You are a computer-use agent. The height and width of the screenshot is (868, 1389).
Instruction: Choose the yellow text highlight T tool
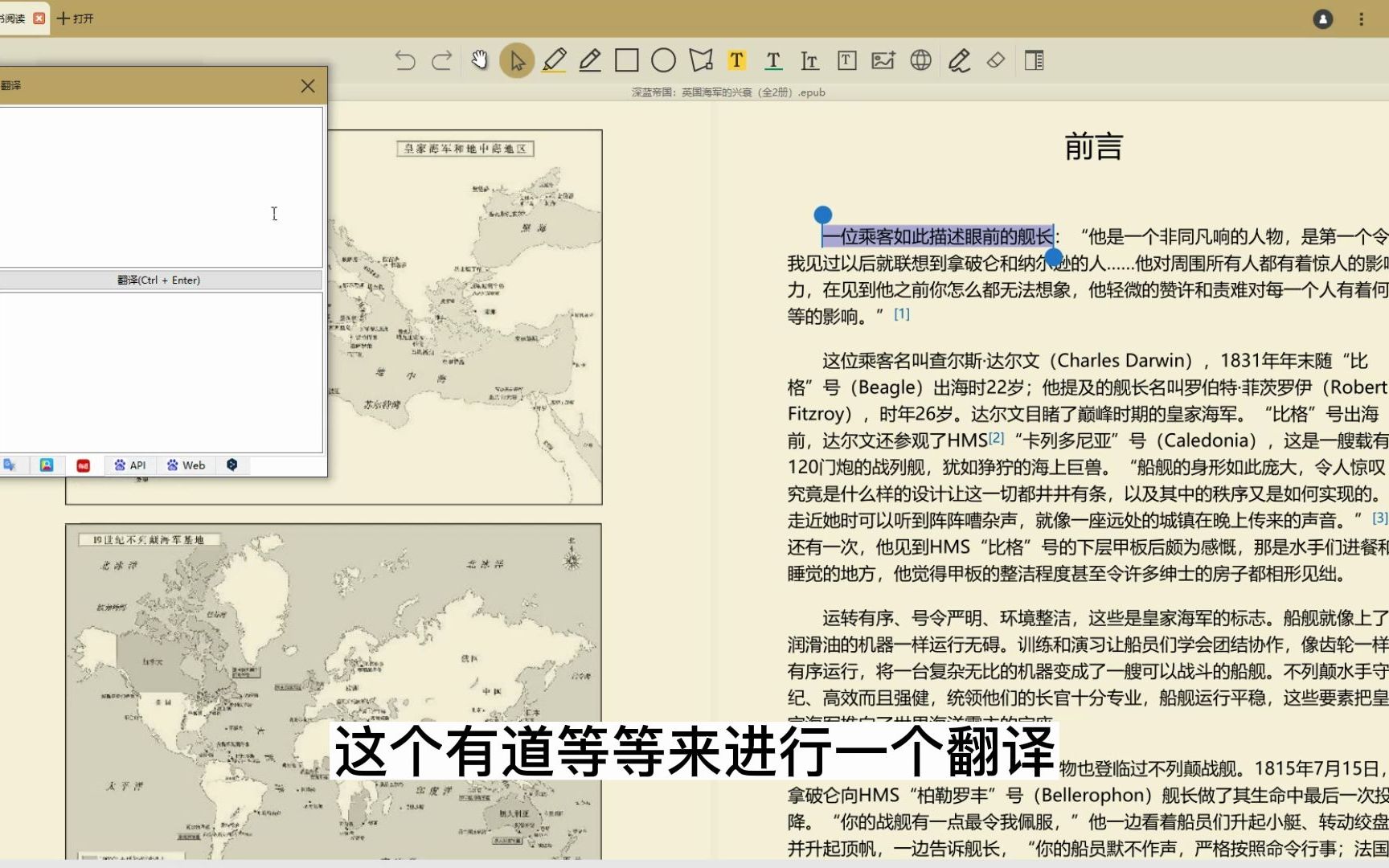(x=736, y=60)
